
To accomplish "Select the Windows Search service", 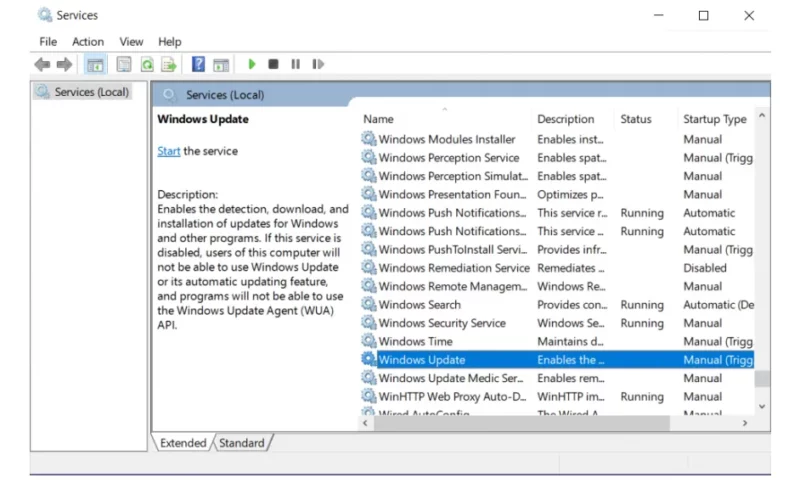I will point(419,305).
